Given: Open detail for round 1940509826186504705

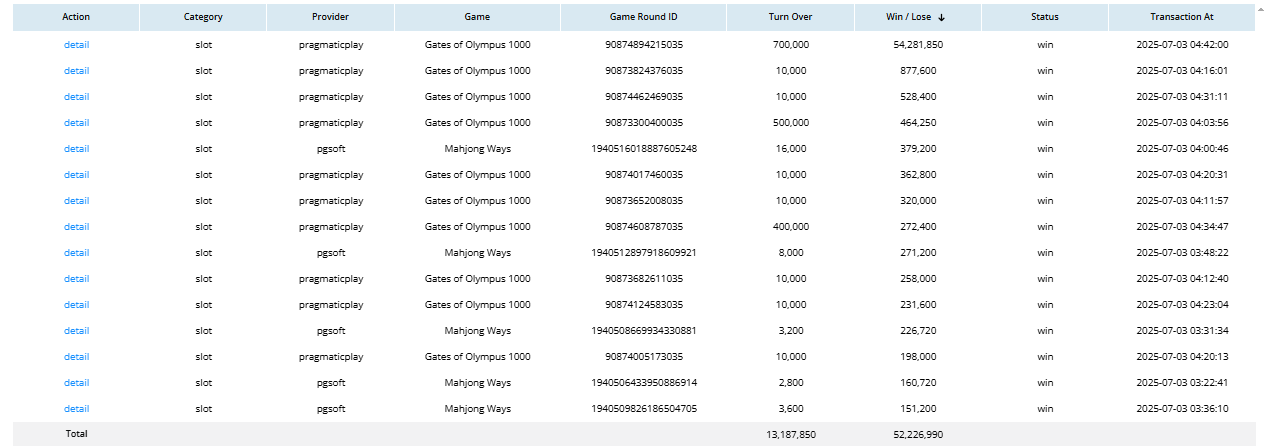Looking at the screenshot, I should click(76, 409).
